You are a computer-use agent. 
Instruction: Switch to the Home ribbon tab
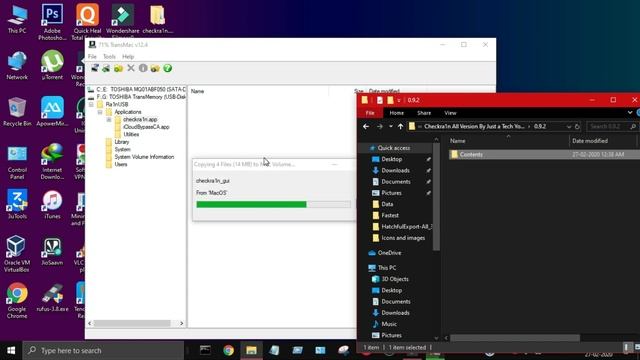pyautogui.click(x=396, y=113)
